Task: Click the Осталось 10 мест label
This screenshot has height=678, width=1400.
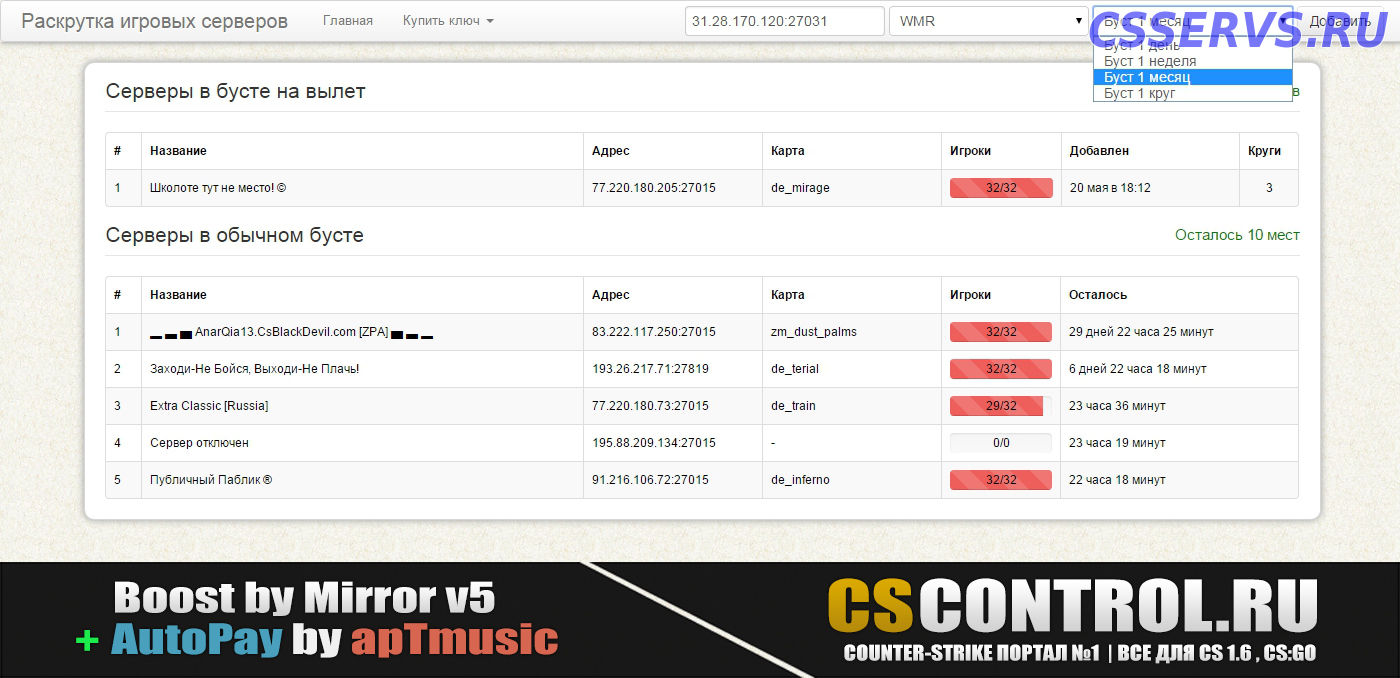Action: tap(1237, 235)
